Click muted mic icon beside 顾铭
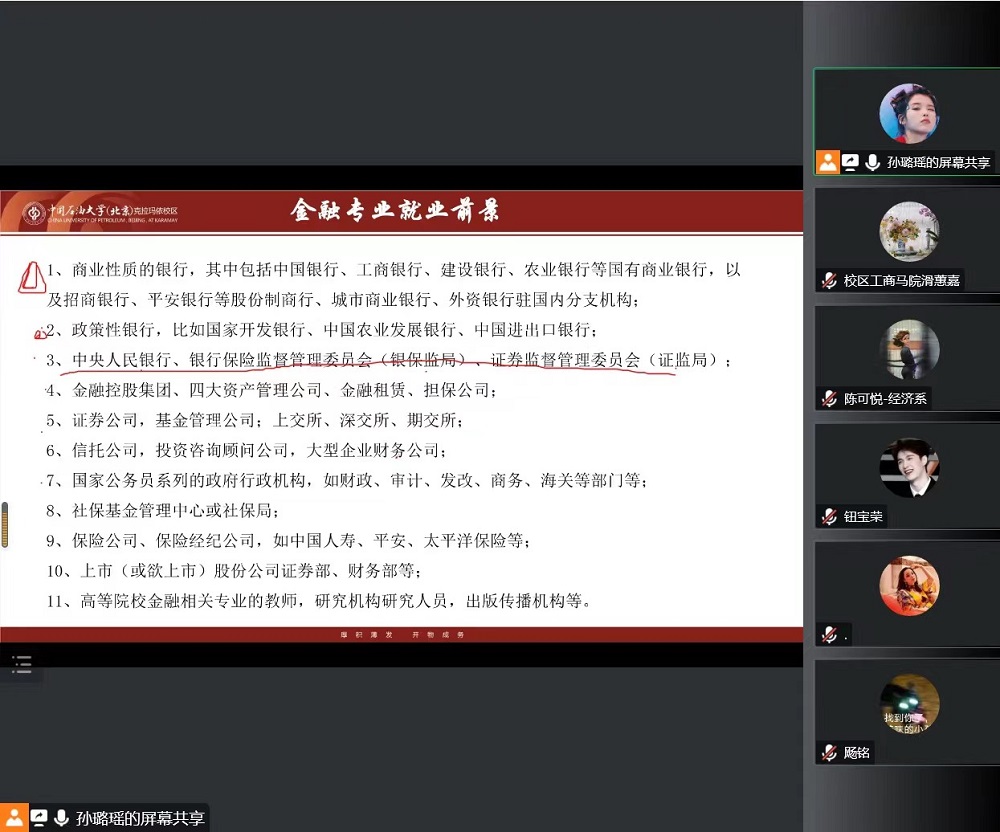1000x832 pixels. coord(829,752)
